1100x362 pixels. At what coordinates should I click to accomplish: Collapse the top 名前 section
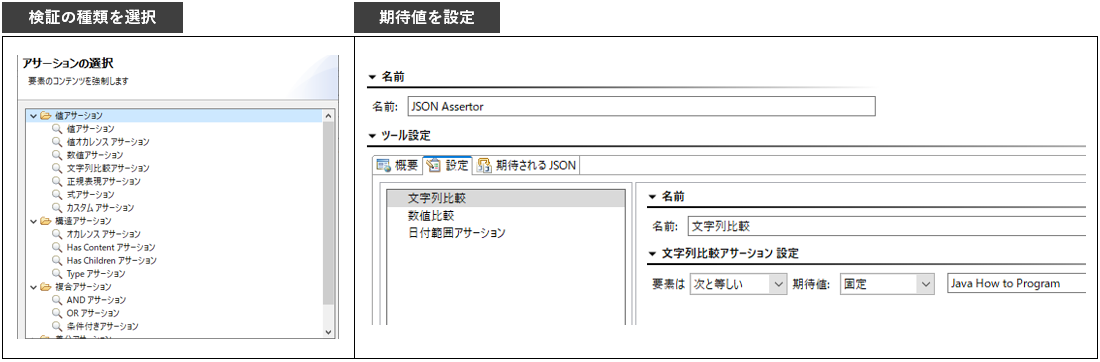tap(372, 77)
